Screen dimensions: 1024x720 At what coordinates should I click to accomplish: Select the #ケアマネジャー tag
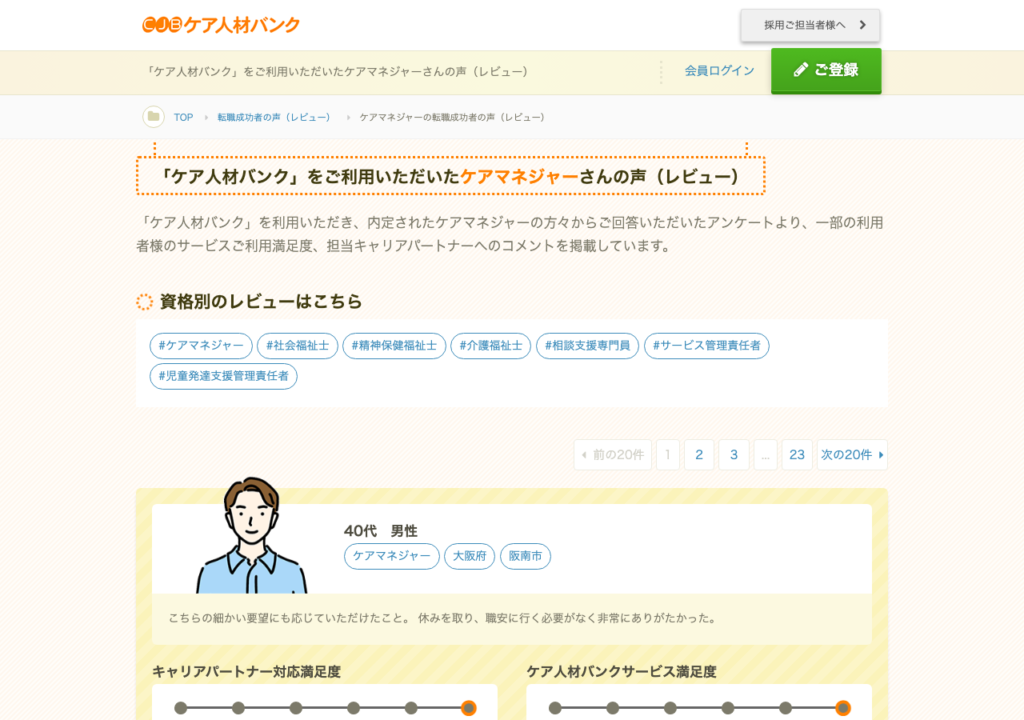[201, 346]
